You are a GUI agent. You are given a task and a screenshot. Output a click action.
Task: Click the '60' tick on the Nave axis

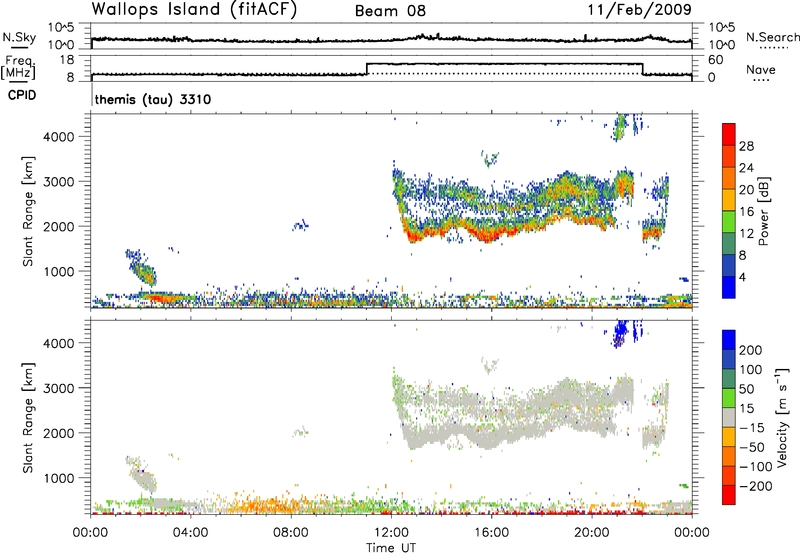(716, 60)
